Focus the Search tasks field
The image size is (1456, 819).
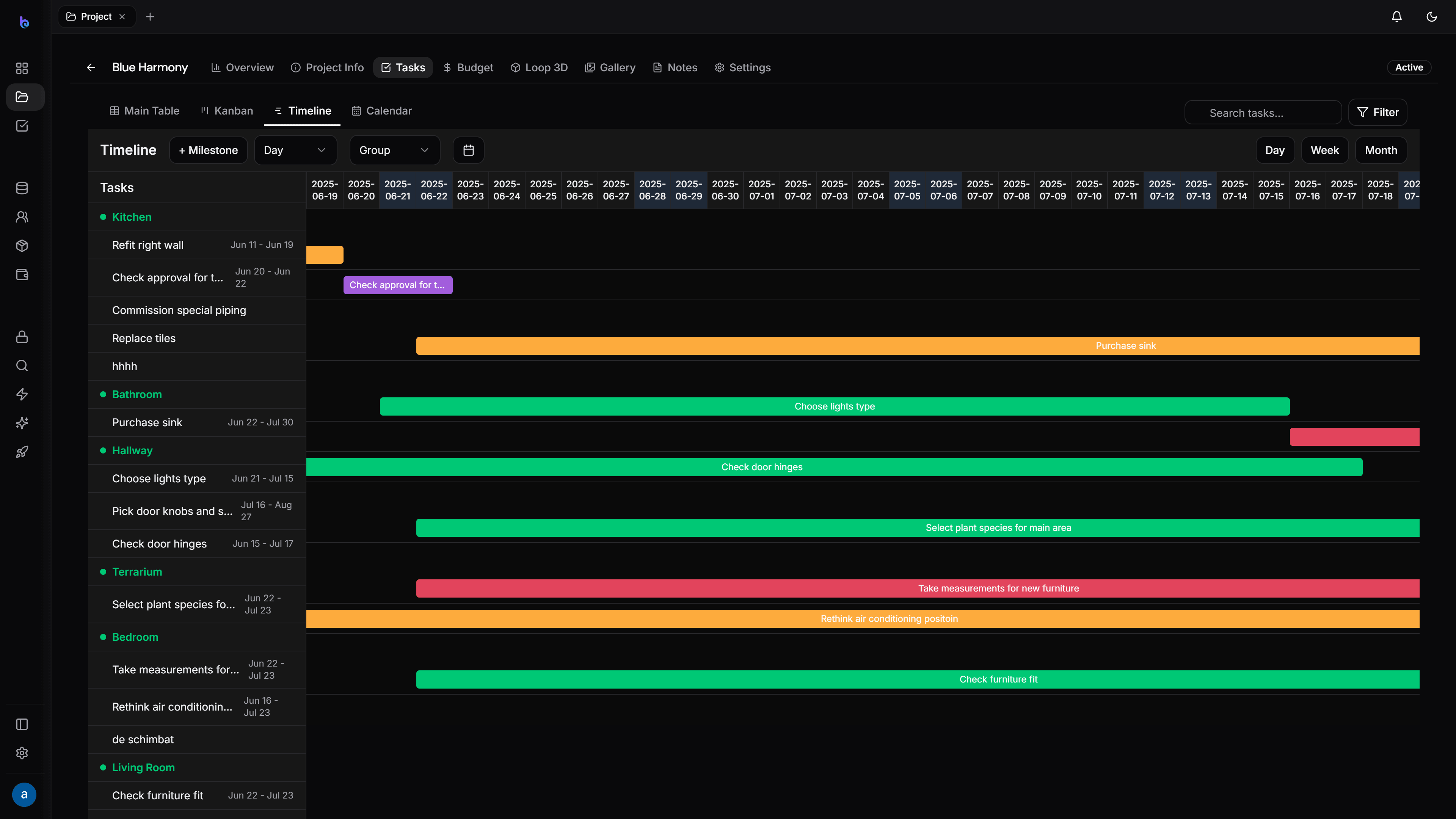[x=1263, y=113]
